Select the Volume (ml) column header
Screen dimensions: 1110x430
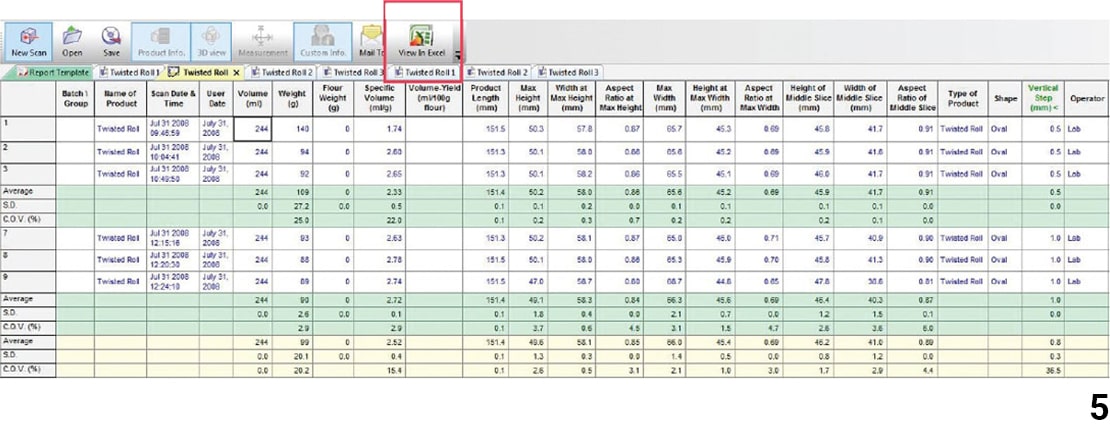coord(253,99)
